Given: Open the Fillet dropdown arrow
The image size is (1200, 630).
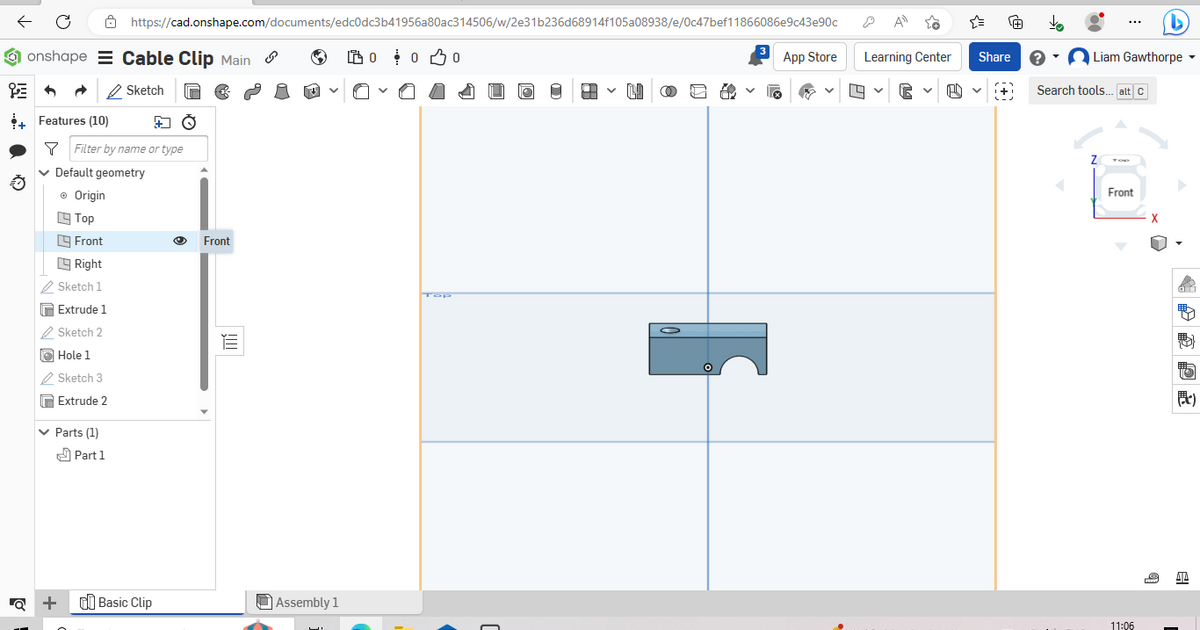Looking at the screenshot, I should tap(381, 90).
